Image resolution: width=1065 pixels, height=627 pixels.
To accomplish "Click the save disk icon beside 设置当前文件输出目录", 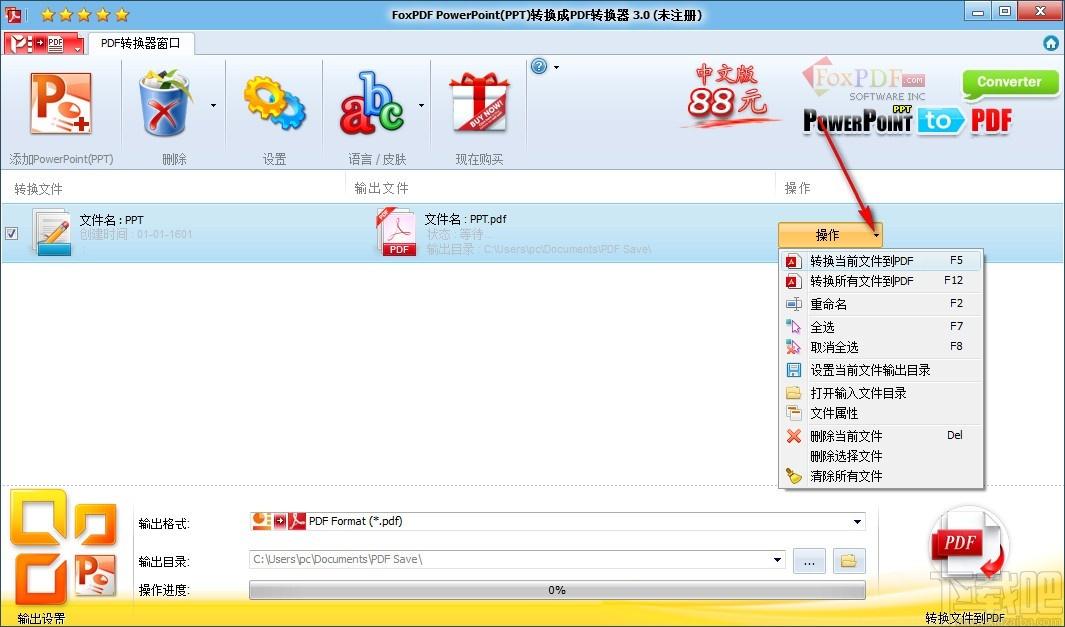I will click(x=793, y=370).
